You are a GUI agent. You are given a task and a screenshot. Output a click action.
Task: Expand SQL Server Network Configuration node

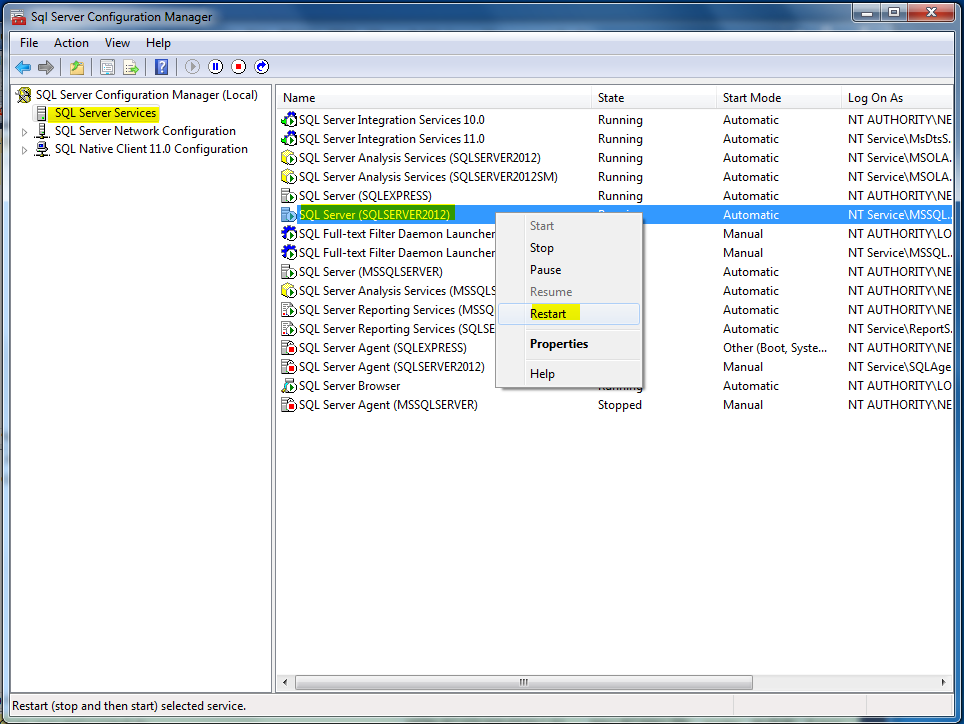(24, 132)
